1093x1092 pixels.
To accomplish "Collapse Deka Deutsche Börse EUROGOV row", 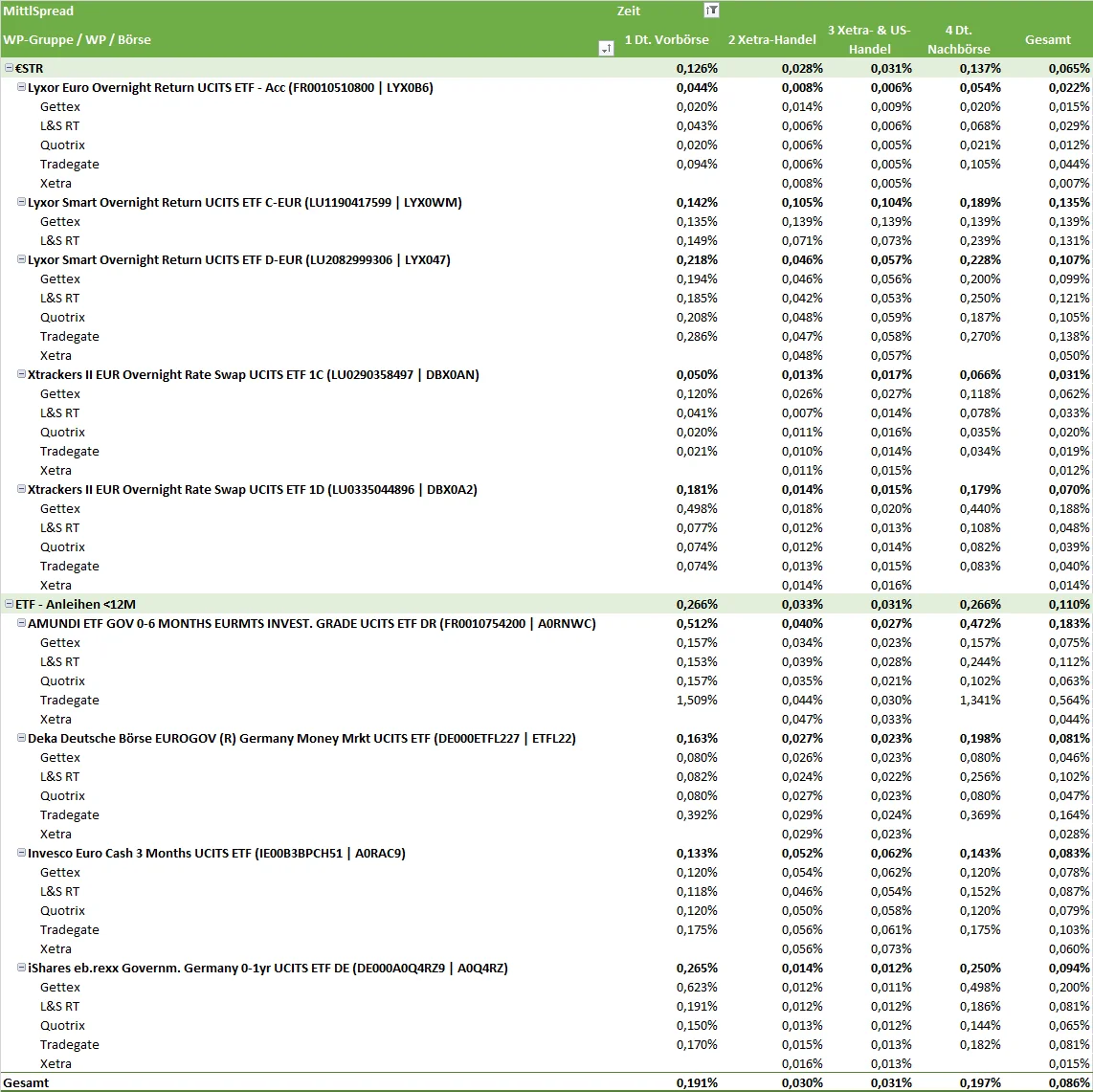I will tap(21, 739).
